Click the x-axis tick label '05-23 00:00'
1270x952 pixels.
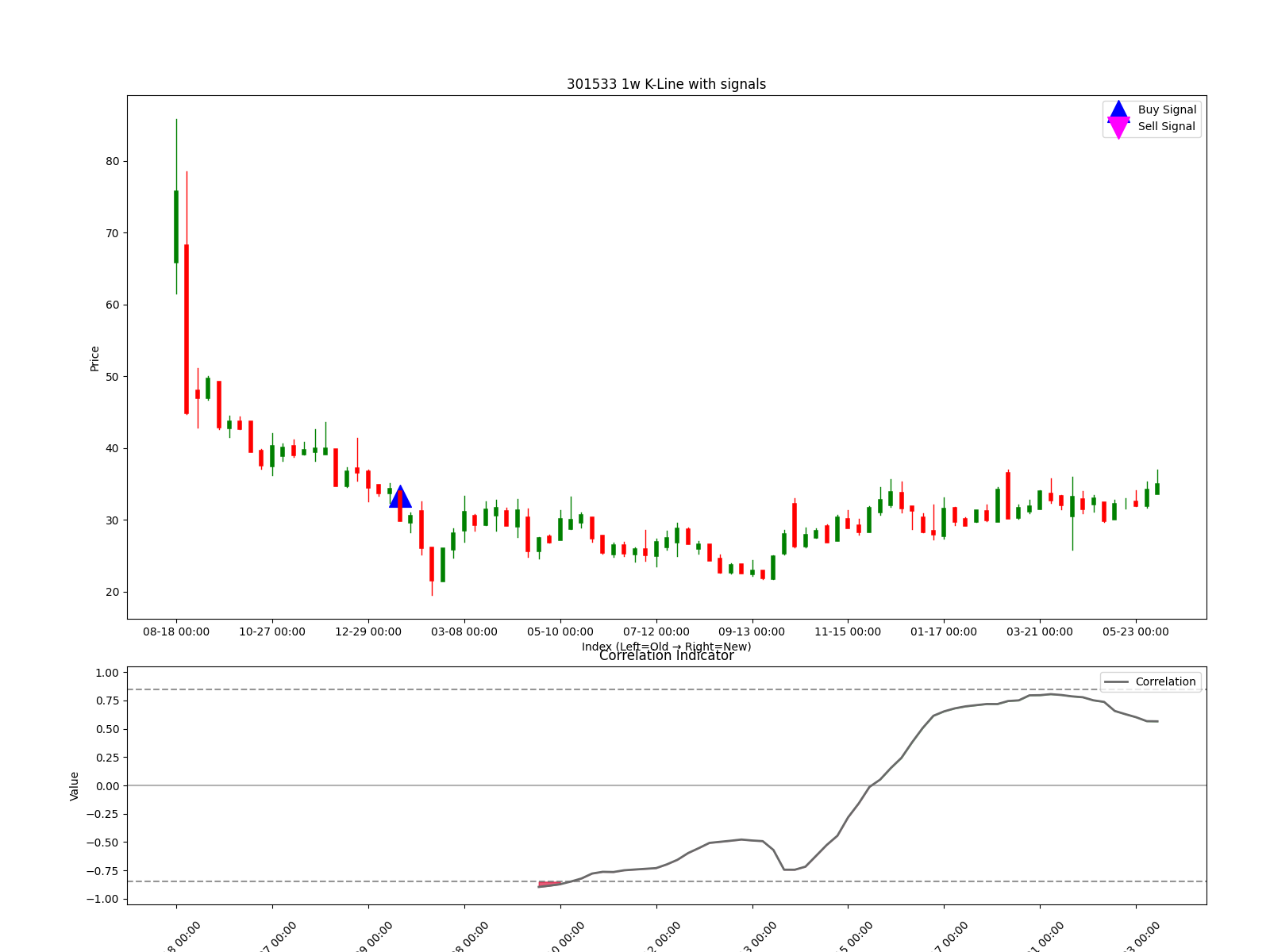[1136, 631]
